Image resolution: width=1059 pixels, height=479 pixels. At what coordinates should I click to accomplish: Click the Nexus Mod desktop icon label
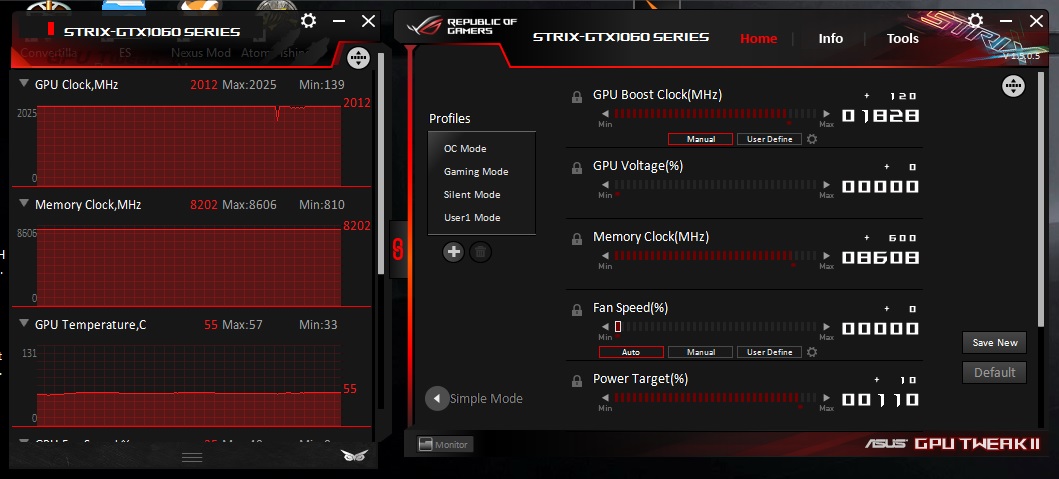[x=201, y=53]
